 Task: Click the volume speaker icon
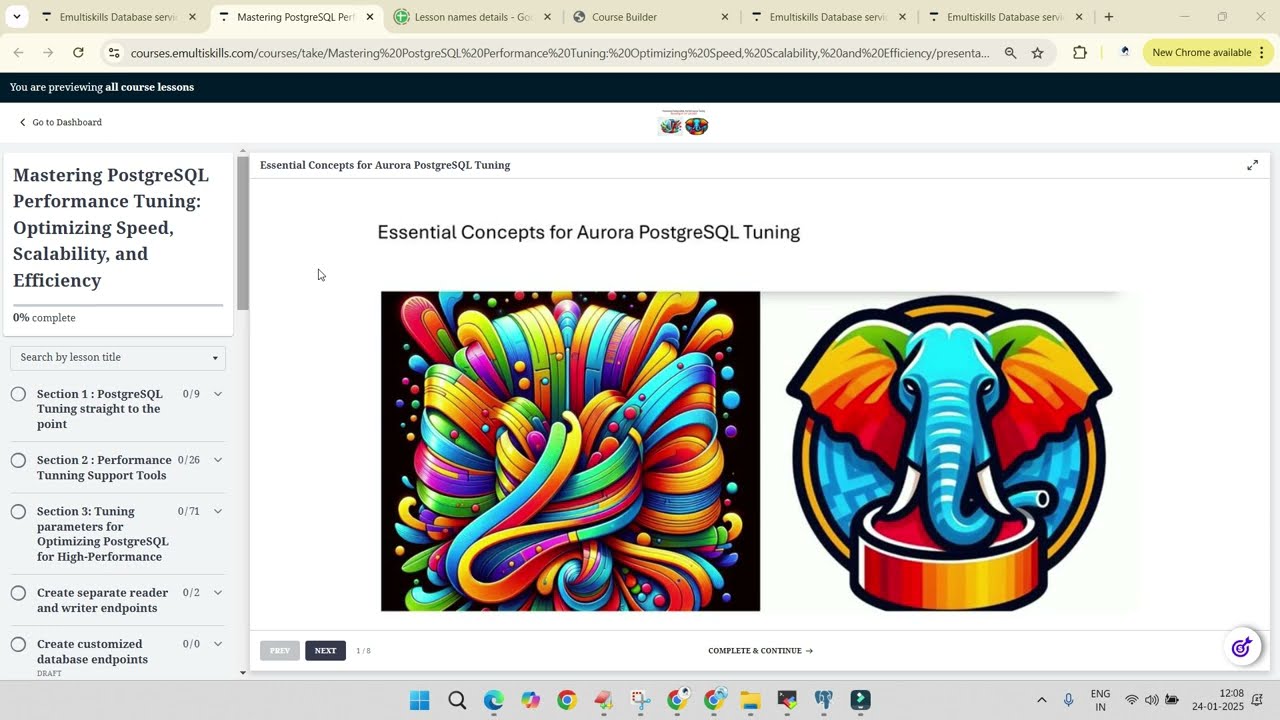[1152, 700]
